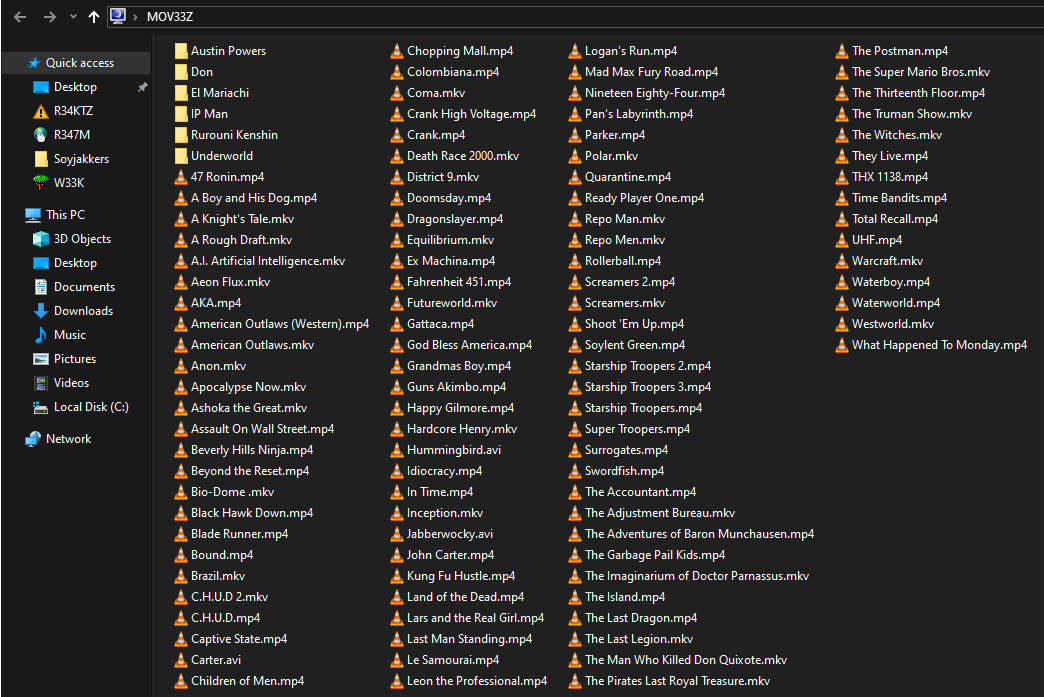
Task: Select file name Idiocracy.mp4
Action: tap(444, 471)
